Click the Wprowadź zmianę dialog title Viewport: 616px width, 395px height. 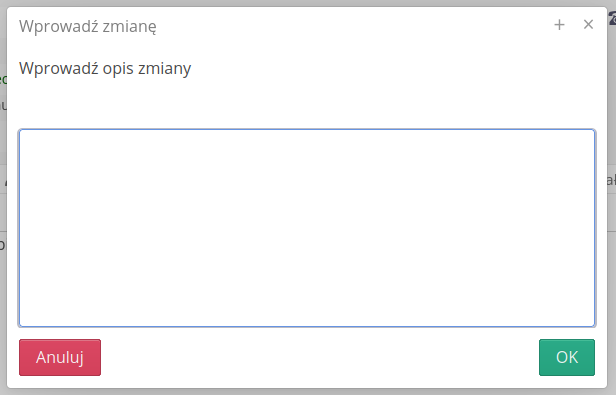[88, 26]
